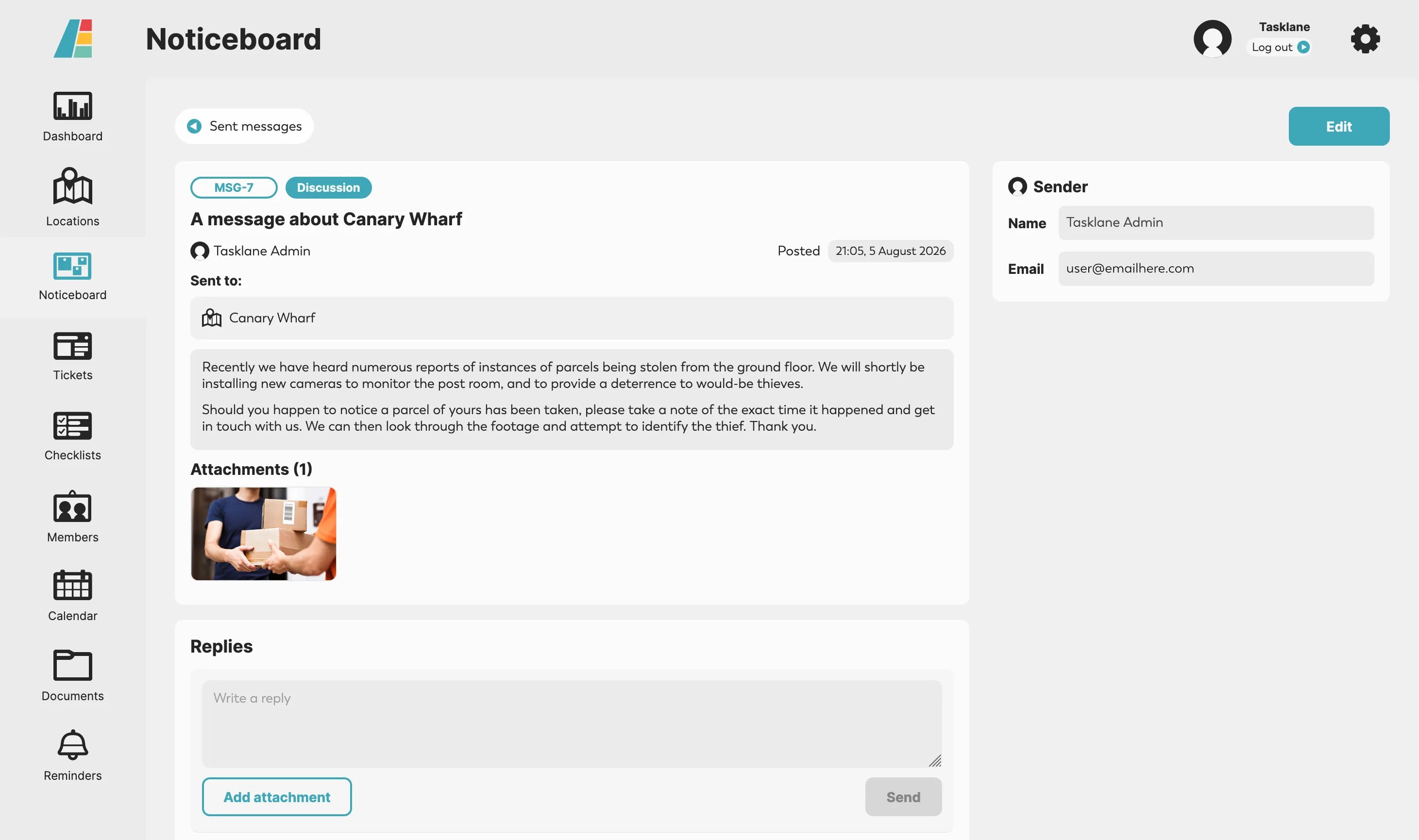This screenshot has height=840, width=1419.
Task: Click the Tasklane logo
Action: tap(73, 38)
